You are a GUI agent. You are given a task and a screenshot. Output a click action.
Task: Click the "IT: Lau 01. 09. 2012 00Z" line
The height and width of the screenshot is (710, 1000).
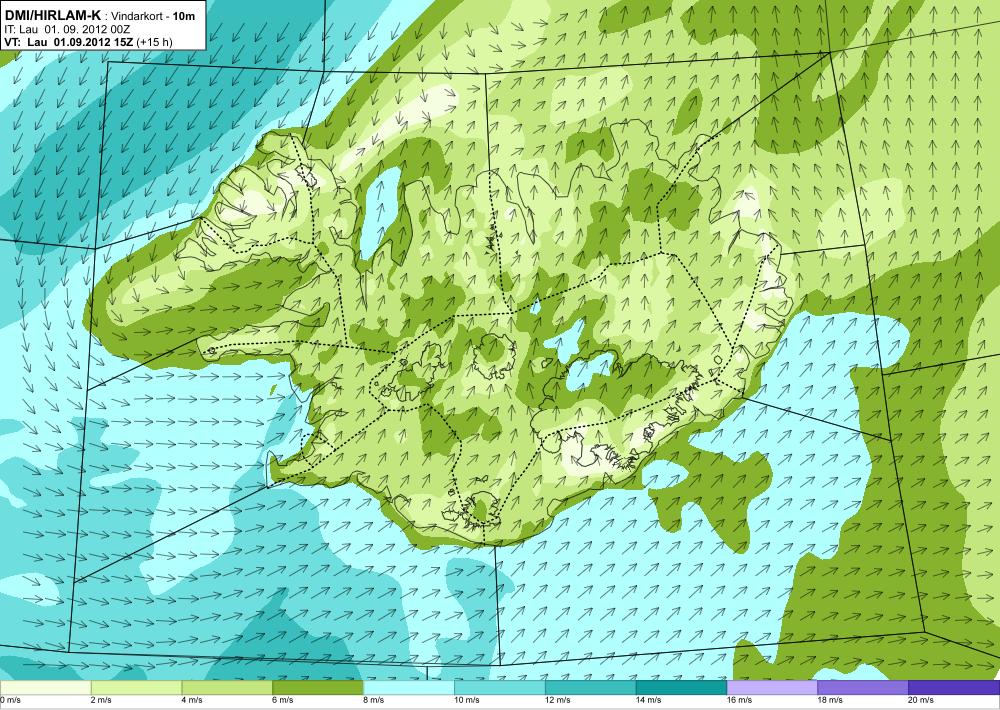(67, 29)
